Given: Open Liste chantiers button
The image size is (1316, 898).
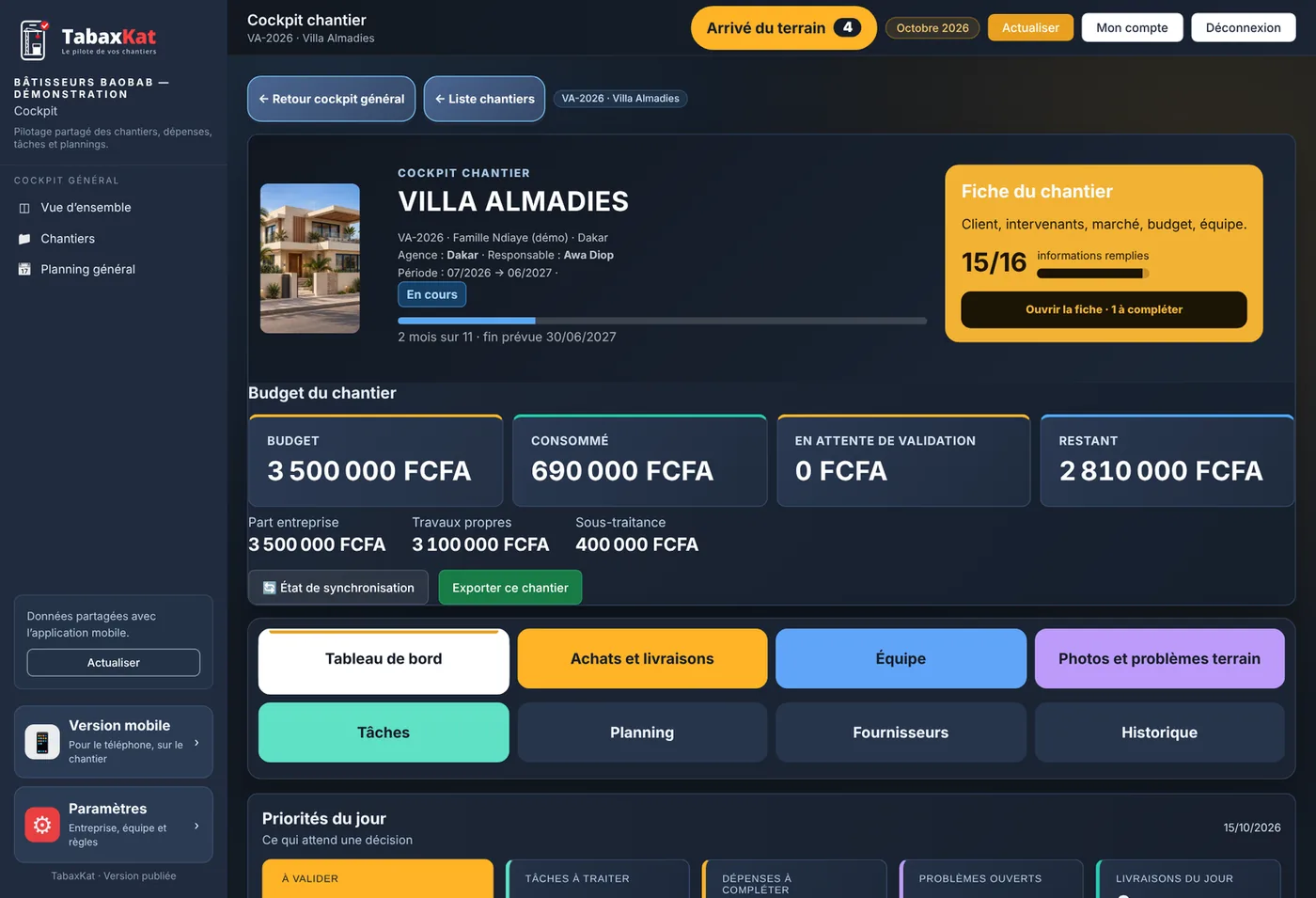Looking at the screenshot, I should (484, 99).
